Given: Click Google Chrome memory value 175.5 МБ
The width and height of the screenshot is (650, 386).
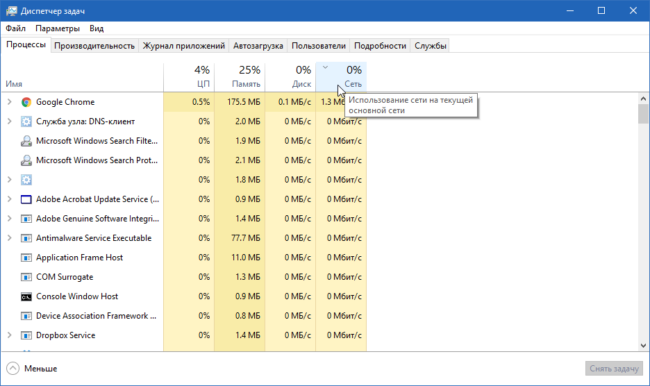Looking at the screenshot, I should [244, 102].
